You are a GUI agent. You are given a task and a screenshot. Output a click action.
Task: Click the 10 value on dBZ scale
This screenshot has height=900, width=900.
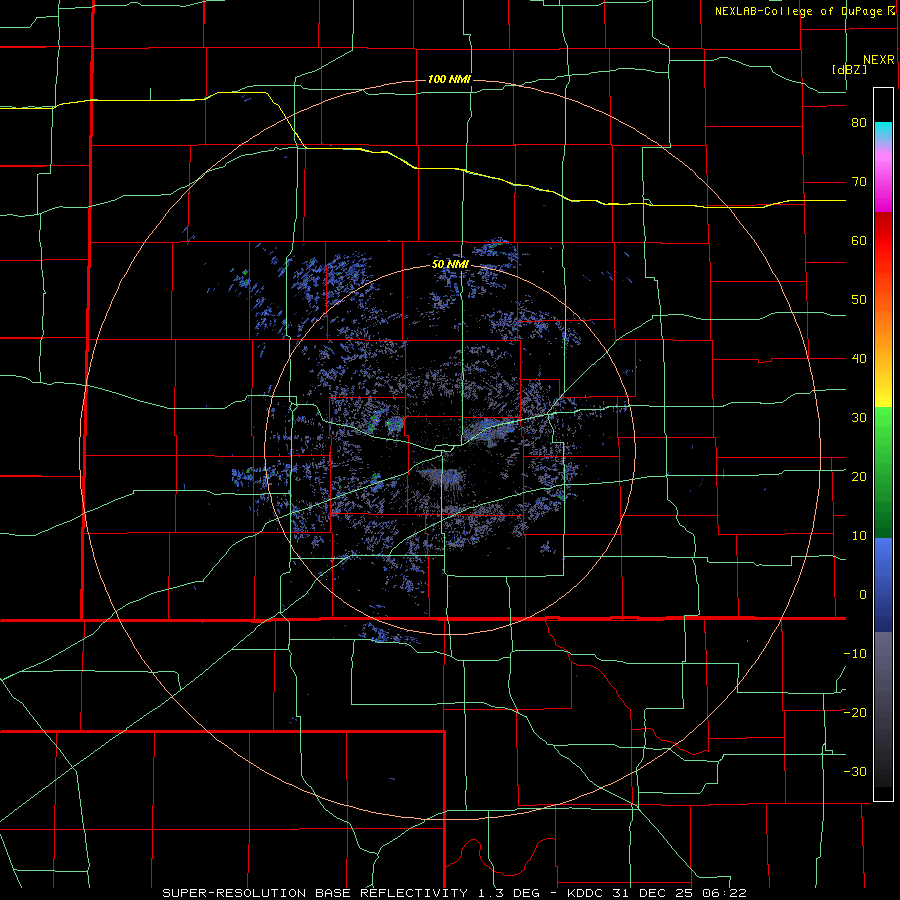coord(859,536)
